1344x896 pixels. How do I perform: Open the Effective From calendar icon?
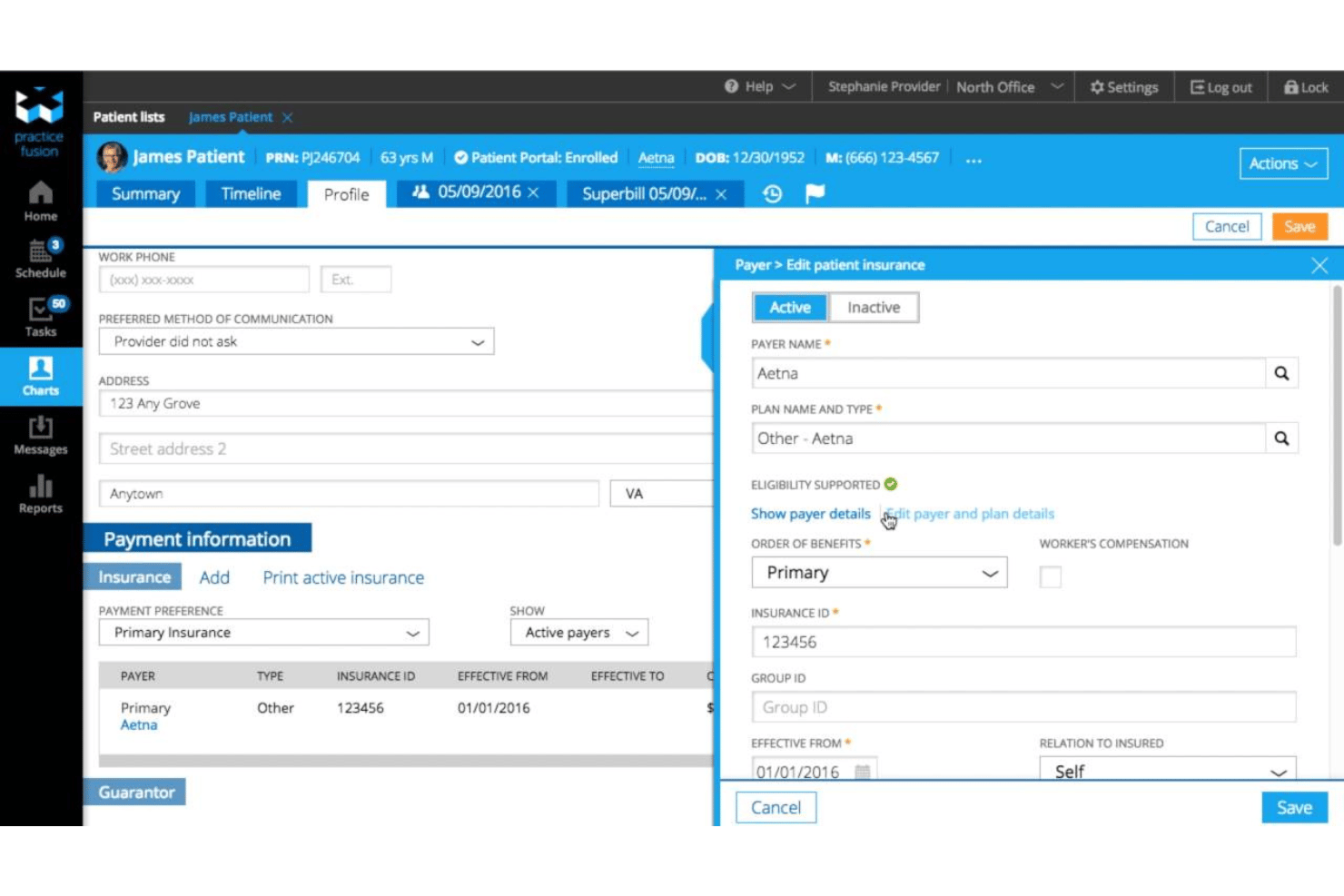(863, 771)
